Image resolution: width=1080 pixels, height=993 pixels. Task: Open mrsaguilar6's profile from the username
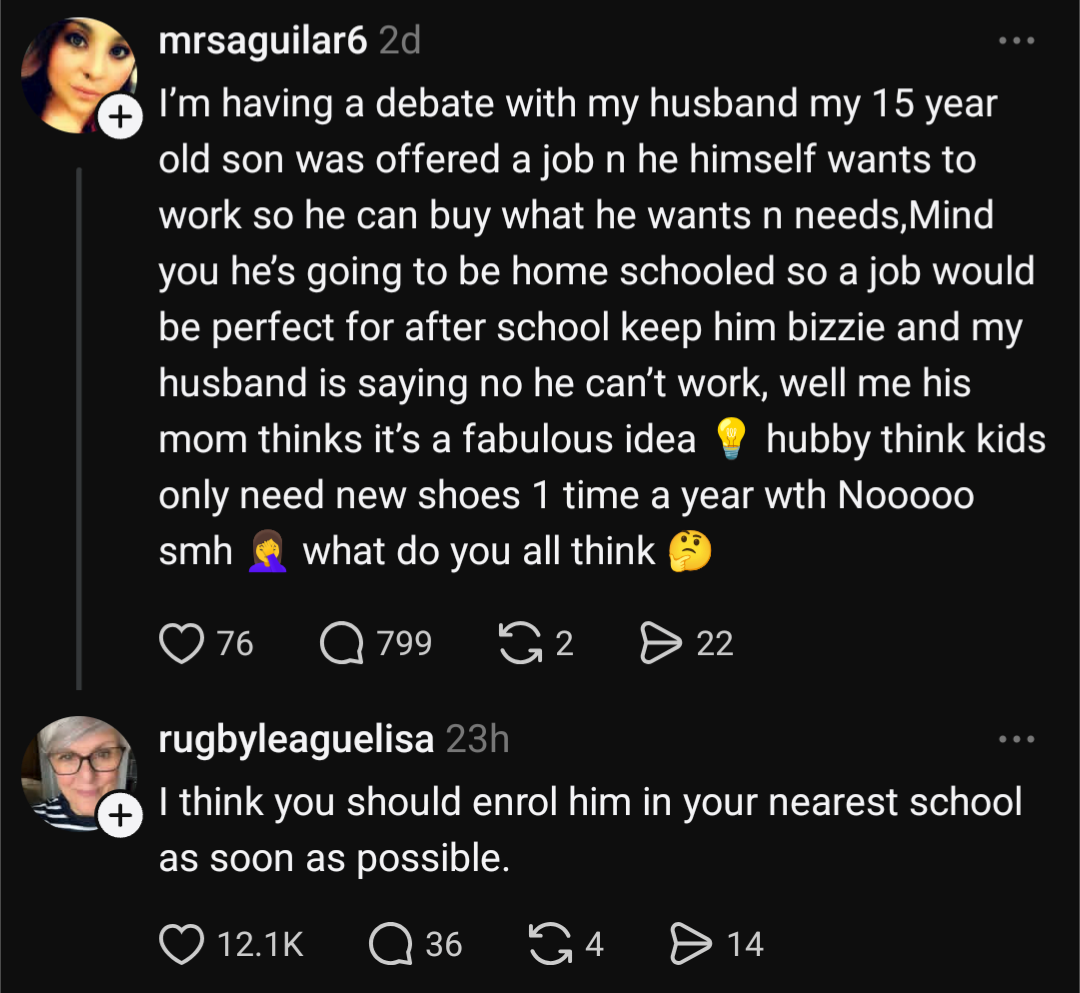tap(263, 41)
